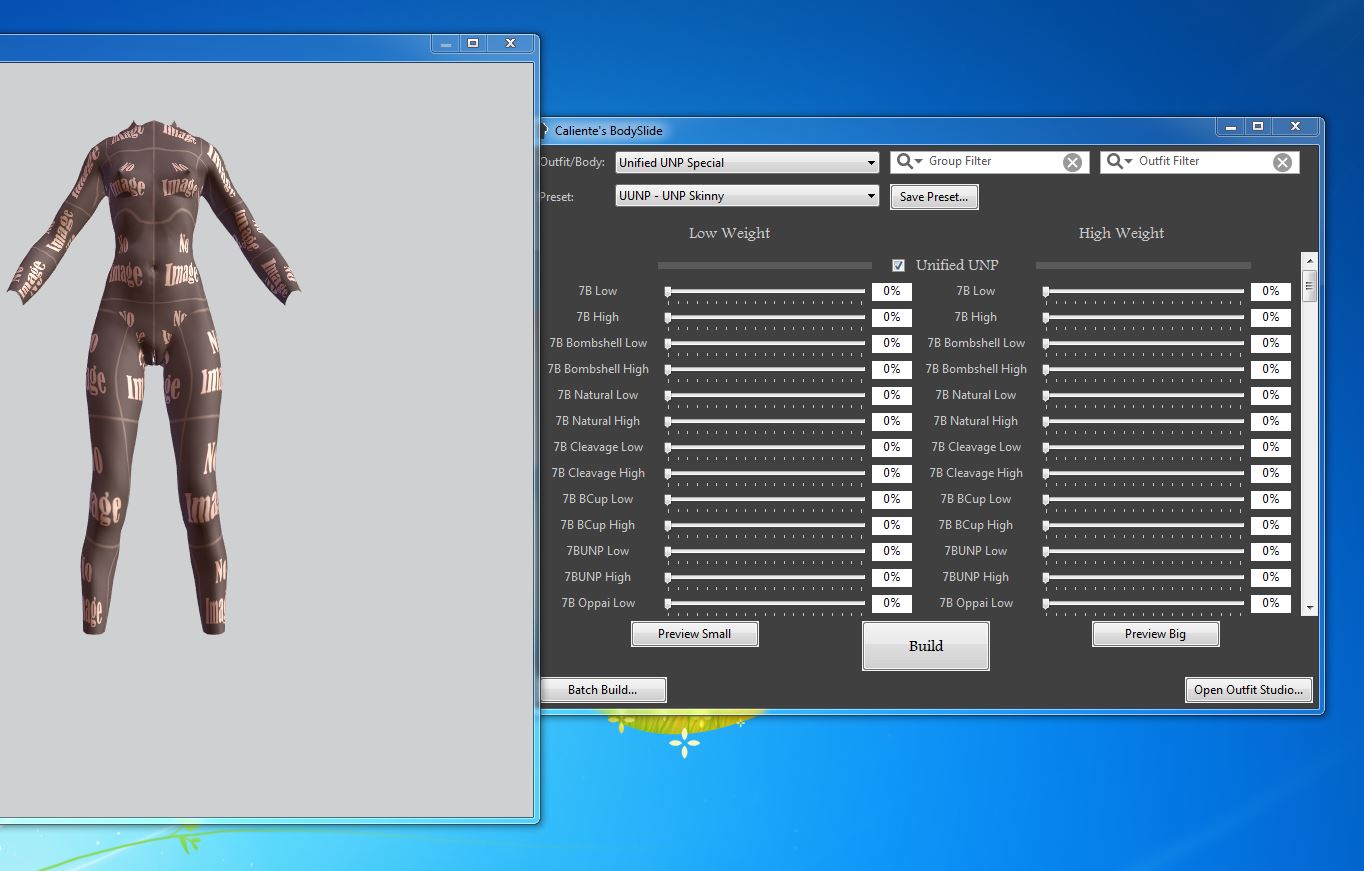Maximize the preview window
The height and width of the screenshot is (871, 1364).
click(473, 44)
